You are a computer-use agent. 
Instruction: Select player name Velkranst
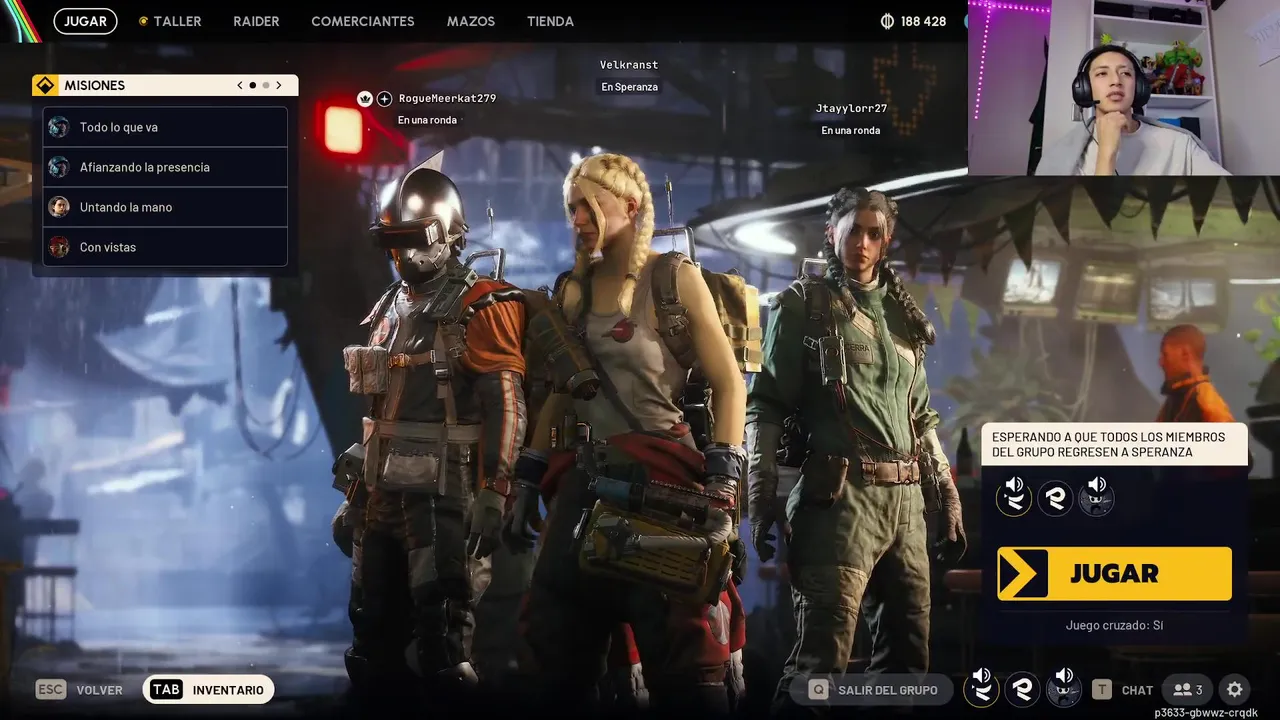click(x=629, y=65)
